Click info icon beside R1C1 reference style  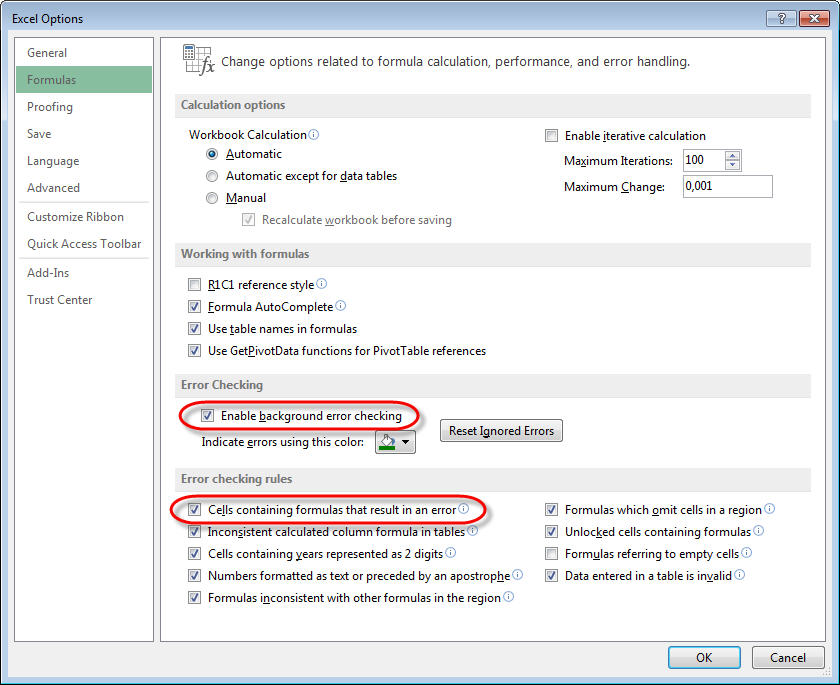click(321, 284)
